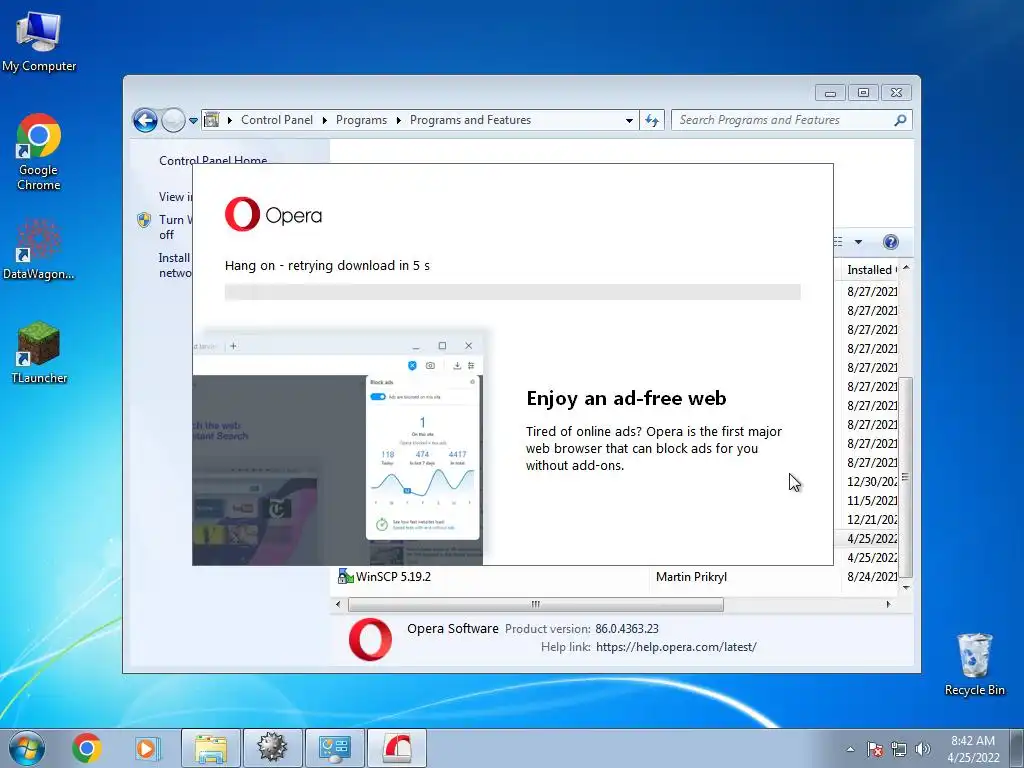Show the clock and date panel

(x=973, y=748)
